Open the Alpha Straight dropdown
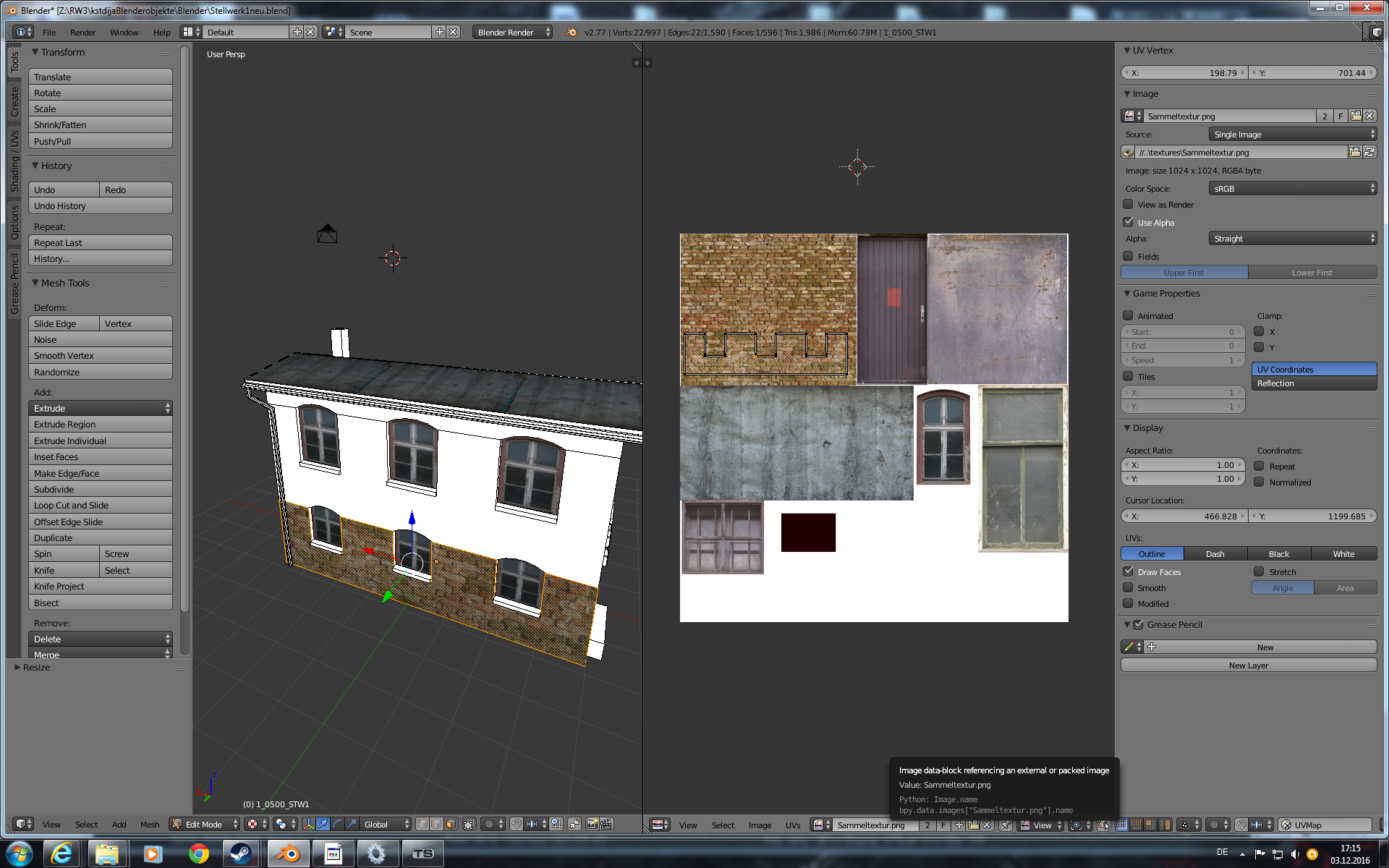 pos(1293,238)
